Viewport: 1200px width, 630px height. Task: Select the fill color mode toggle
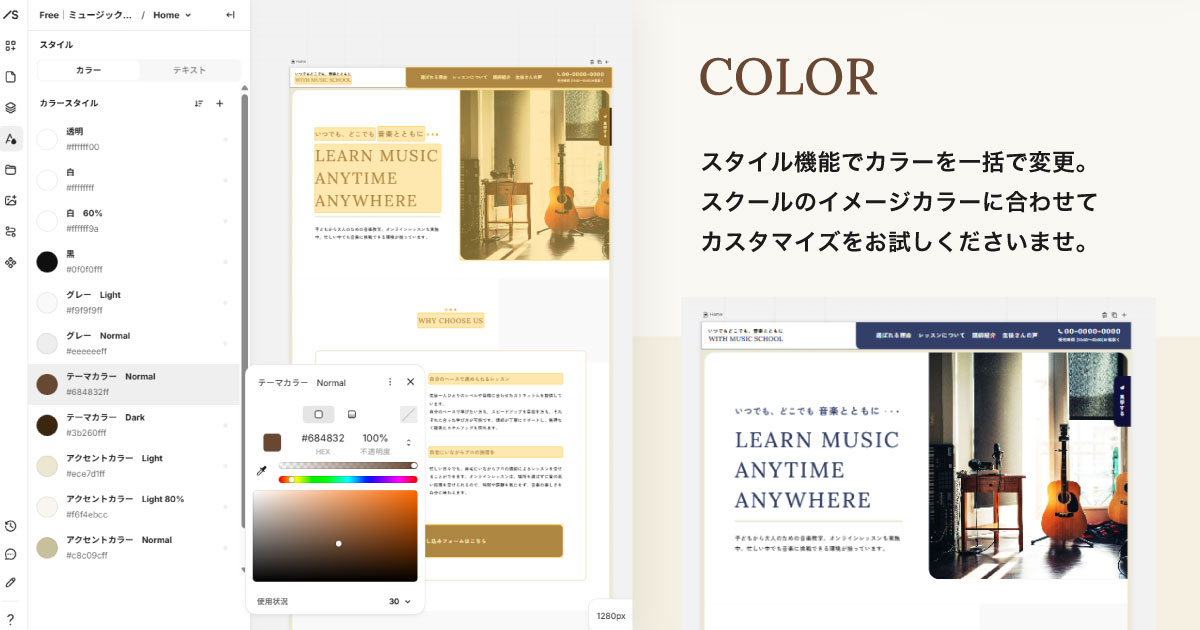(319, 414)
